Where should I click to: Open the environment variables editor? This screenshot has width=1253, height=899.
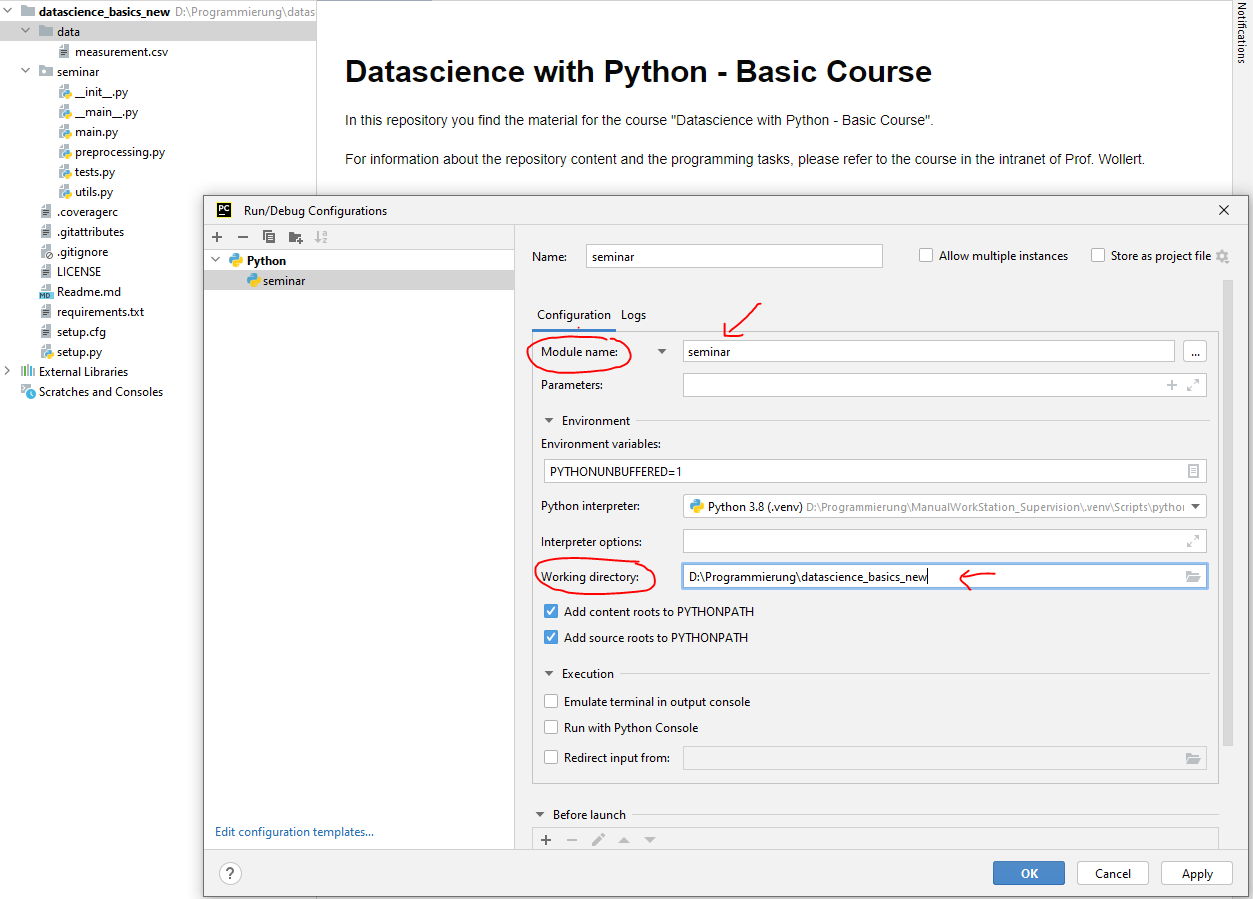(1192, 471)
